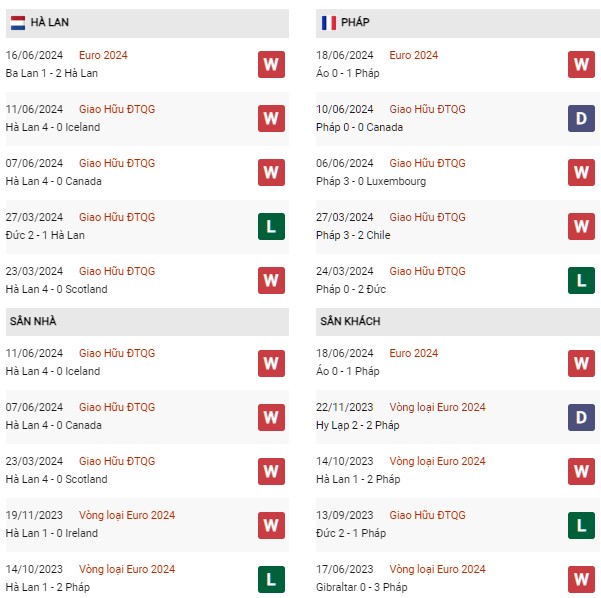The height and width of the screenshot is (598, 601).
Task: Click the D badge for Pháp 0 - 0 Canada
Action: pyautogui.click(x=581, y=118)
